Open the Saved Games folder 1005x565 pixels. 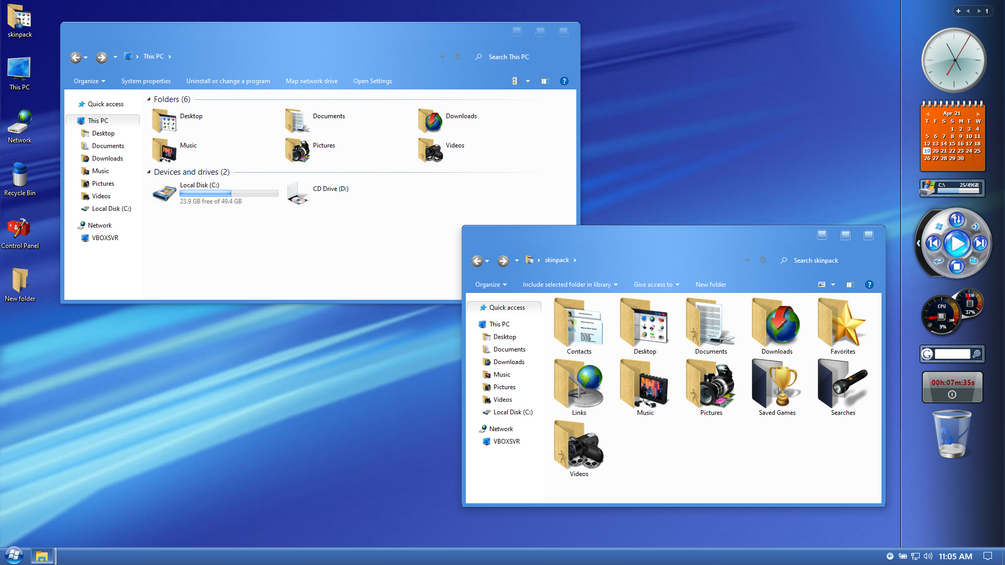click(777, 388)
